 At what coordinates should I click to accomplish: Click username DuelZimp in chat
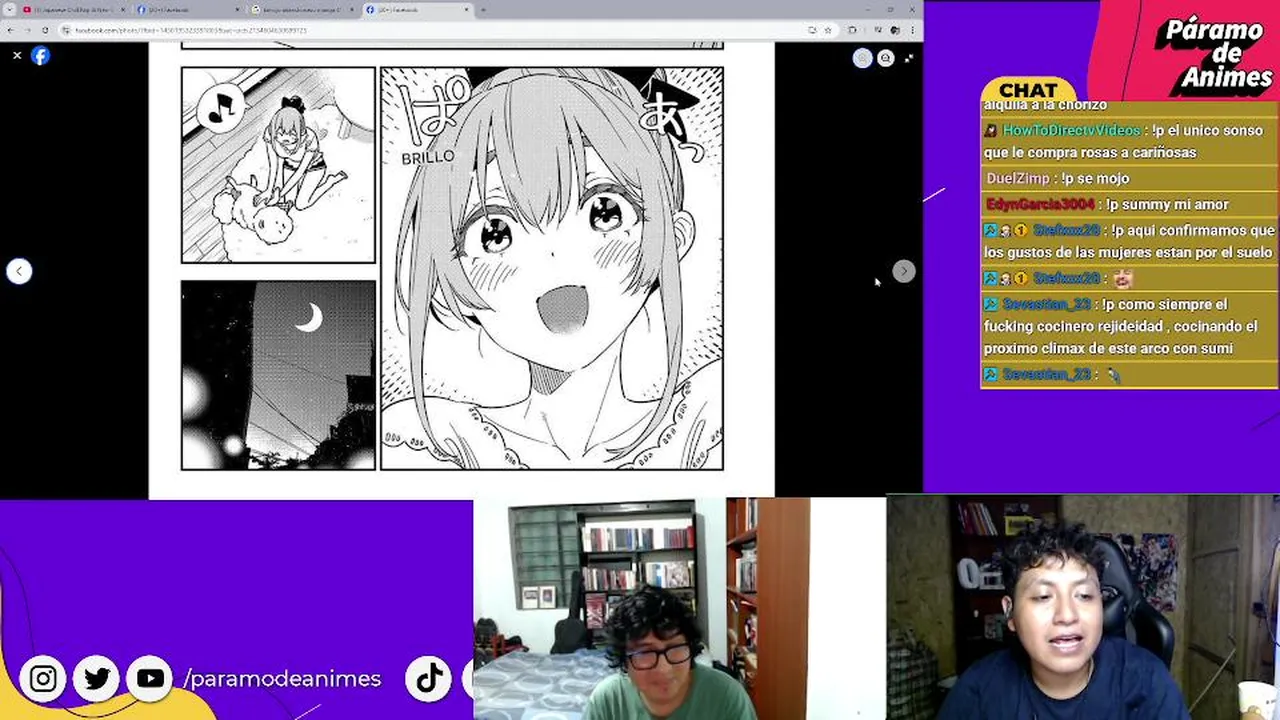click(1018, 178)
